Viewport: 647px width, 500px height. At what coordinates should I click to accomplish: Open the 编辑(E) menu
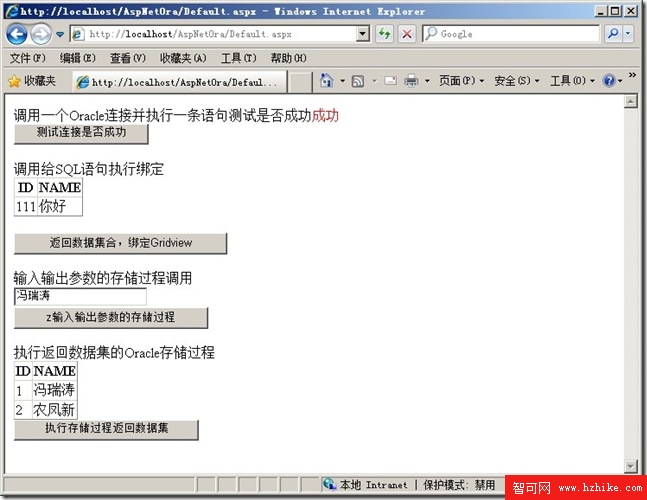[78, 58]
